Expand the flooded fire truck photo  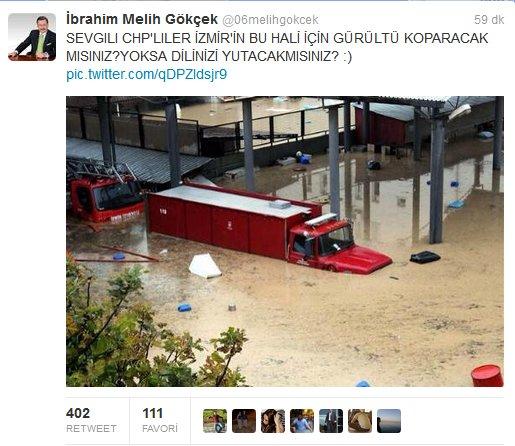285,241
